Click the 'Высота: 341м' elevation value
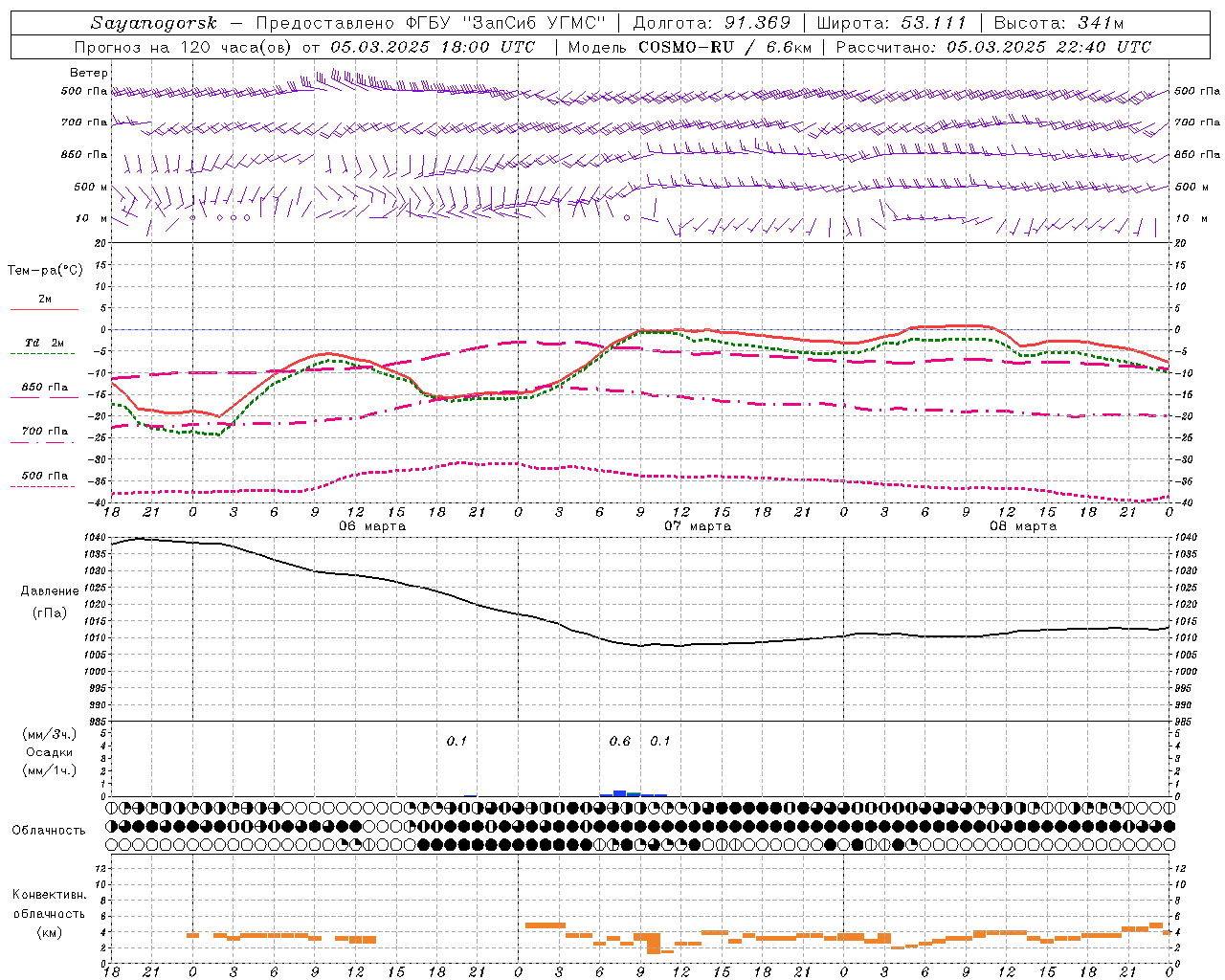 (1058, 23)
